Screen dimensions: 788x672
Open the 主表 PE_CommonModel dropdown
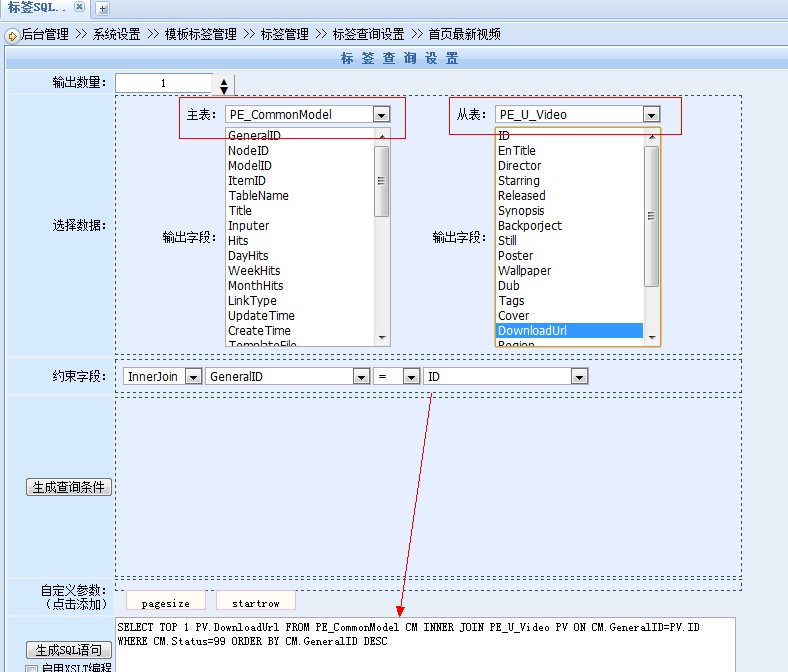381,115
